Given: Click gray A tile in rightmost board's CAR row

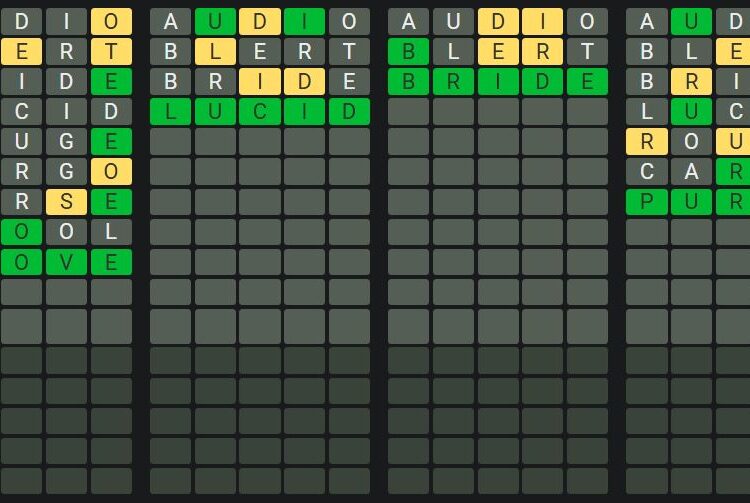Looking at the screenshot, I should 692,172.
